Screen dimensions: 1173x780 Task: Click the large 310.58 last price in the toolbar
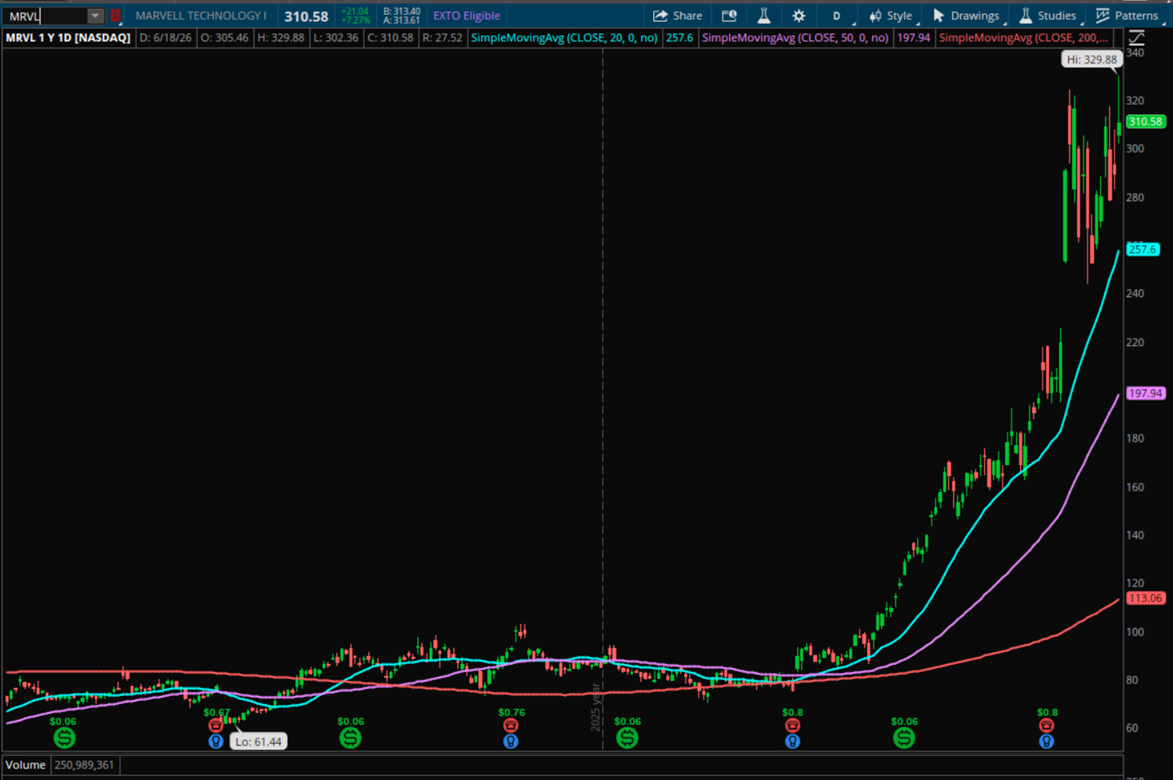coord(306,16)
